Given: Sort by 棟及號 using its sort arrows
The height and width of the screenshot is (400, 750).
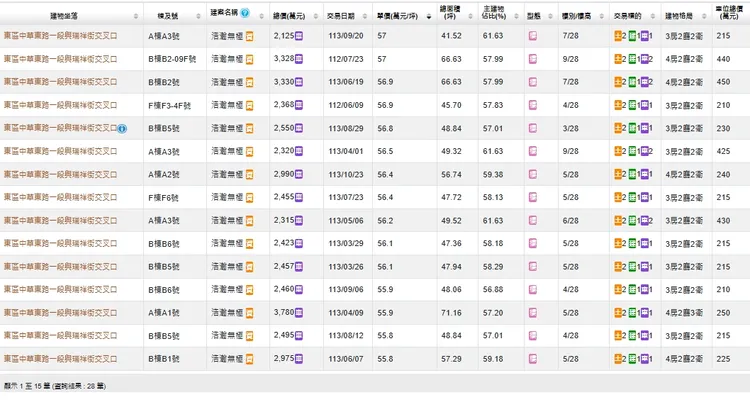Looking at the screenshot, I should 199,16.
